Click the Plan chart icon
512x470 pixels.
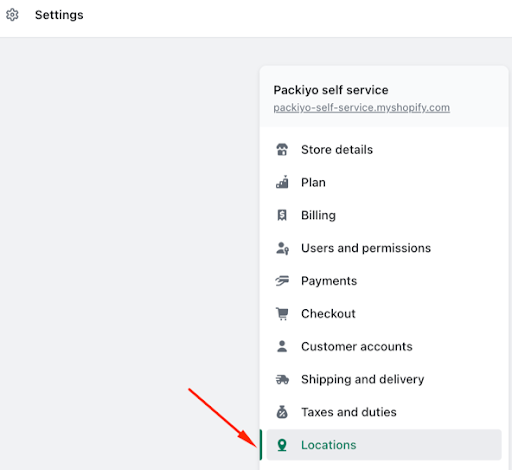point(282,182)
